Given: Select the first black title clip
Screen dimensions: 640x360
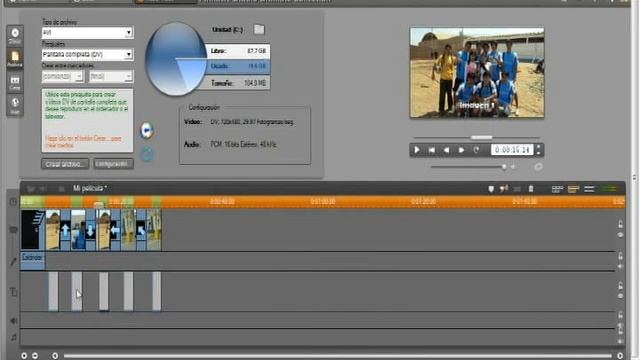Looking at the screenshot, I should point(33,229).
